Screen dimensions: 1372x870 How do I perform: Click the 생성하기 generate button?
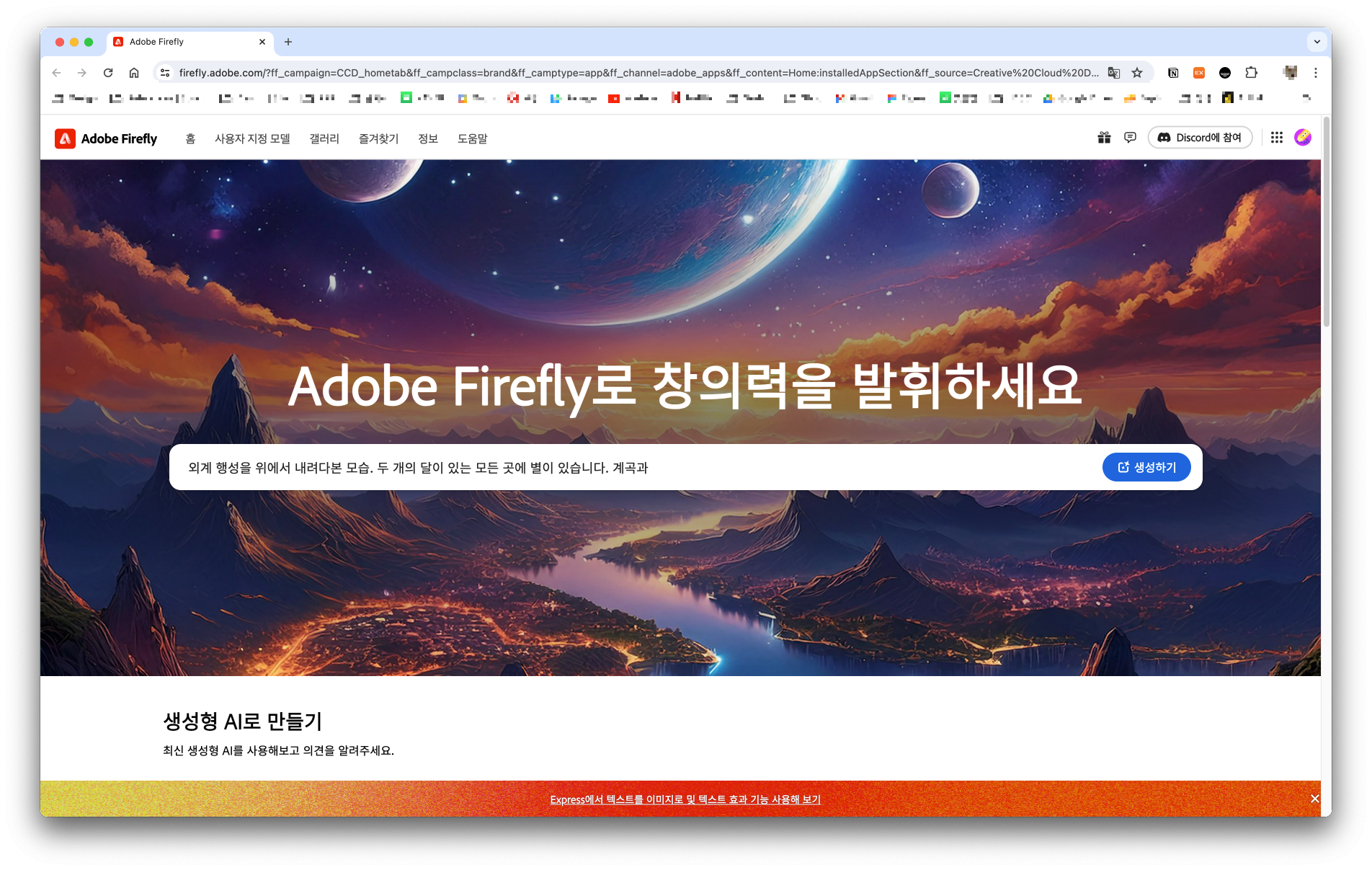point(1146,467)
